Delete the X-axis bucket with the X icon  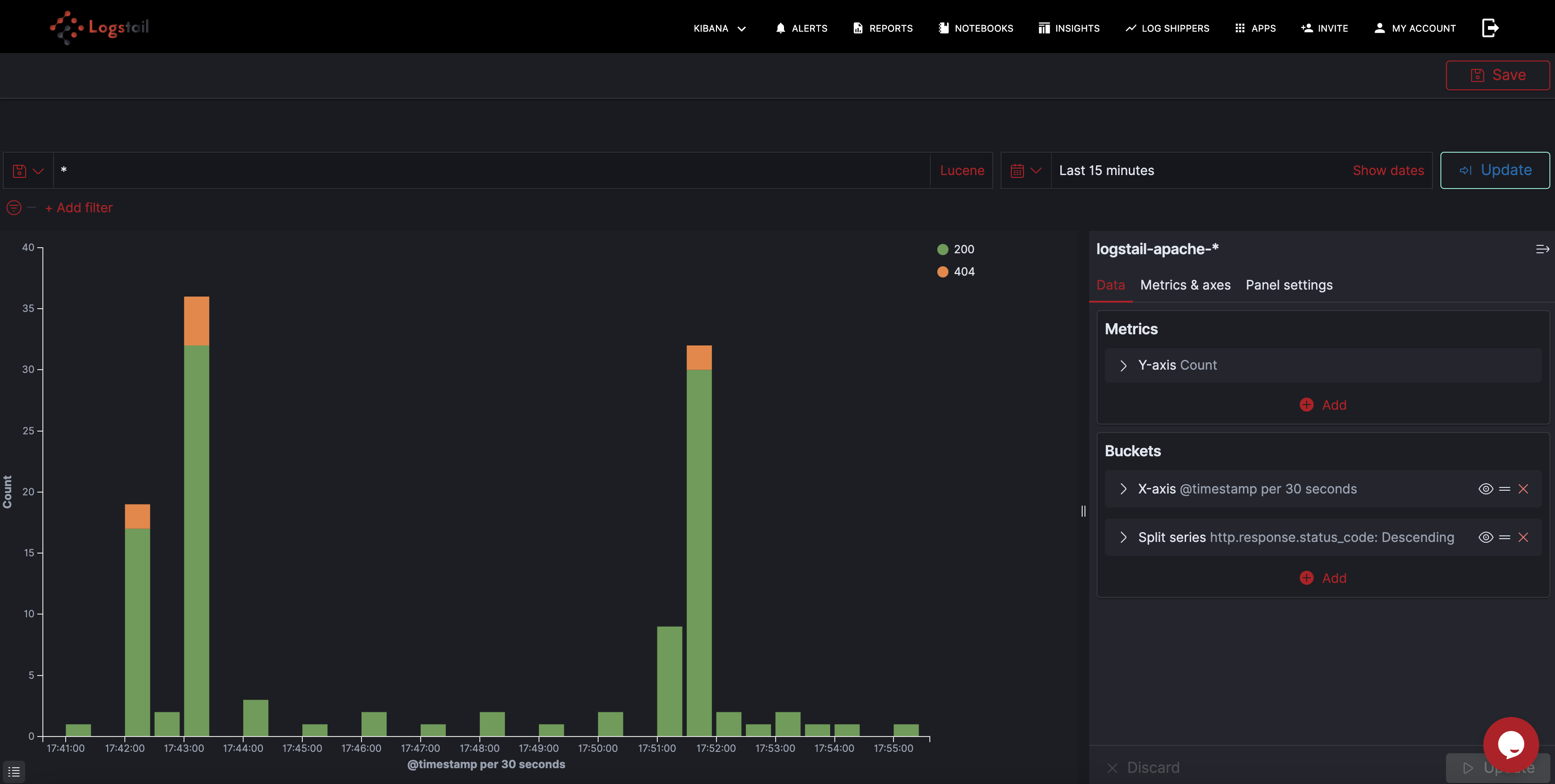(1523, 489)
